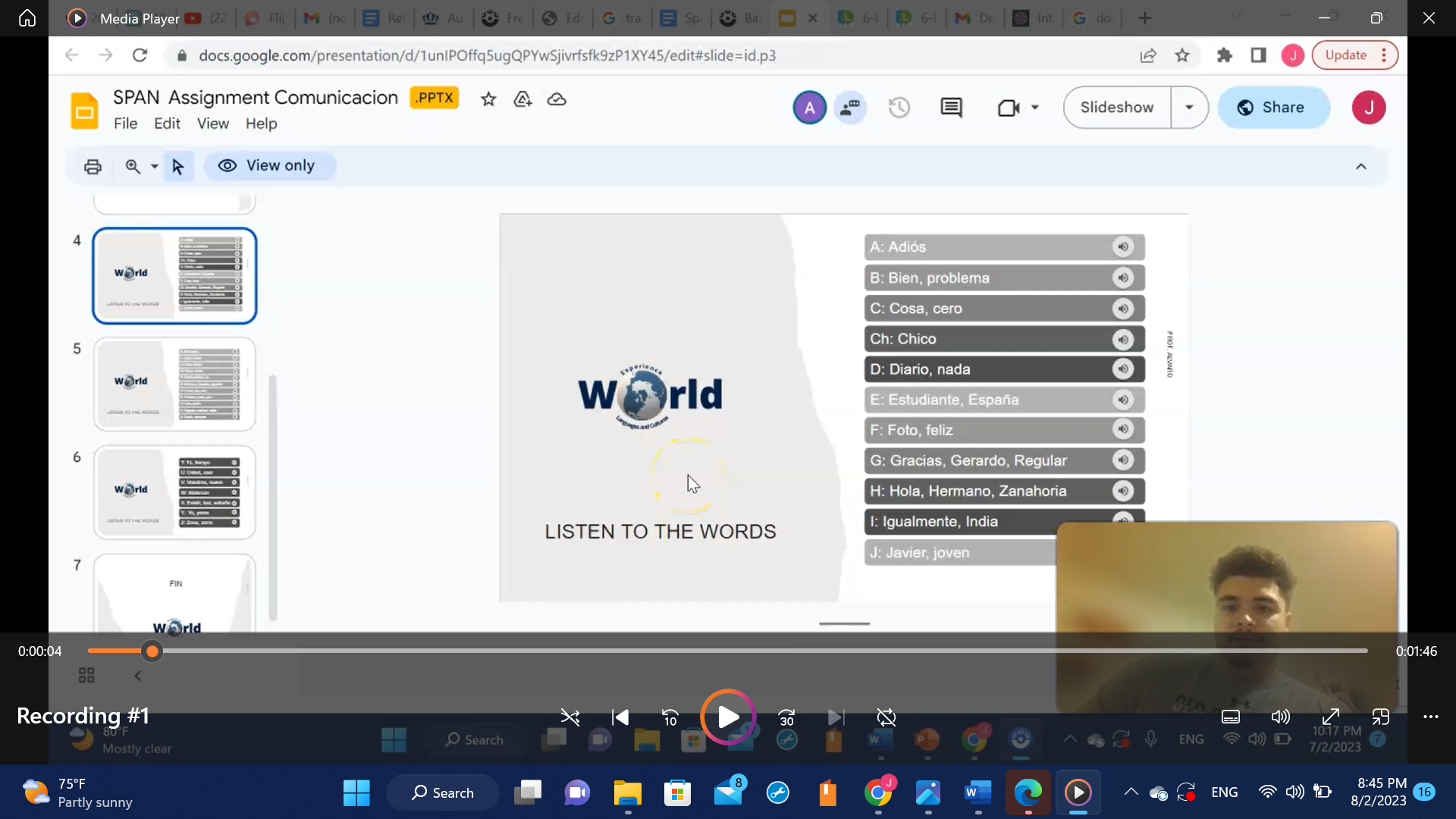This screenshot has width=1456, height=819.
Task: Toggle subtitles and captions button
Action: (x=1231, y=717)
